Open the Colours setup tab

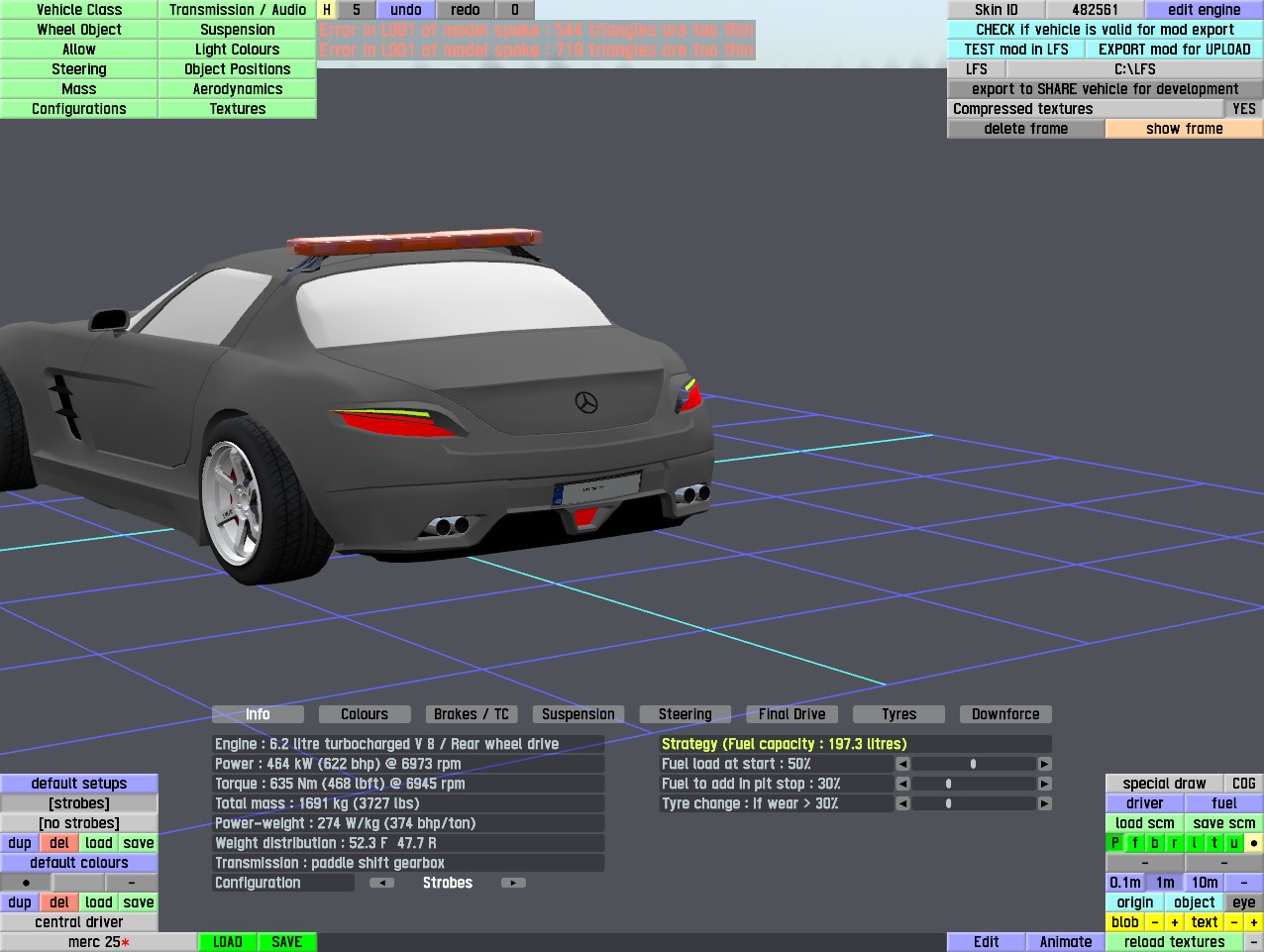[365, 714]
